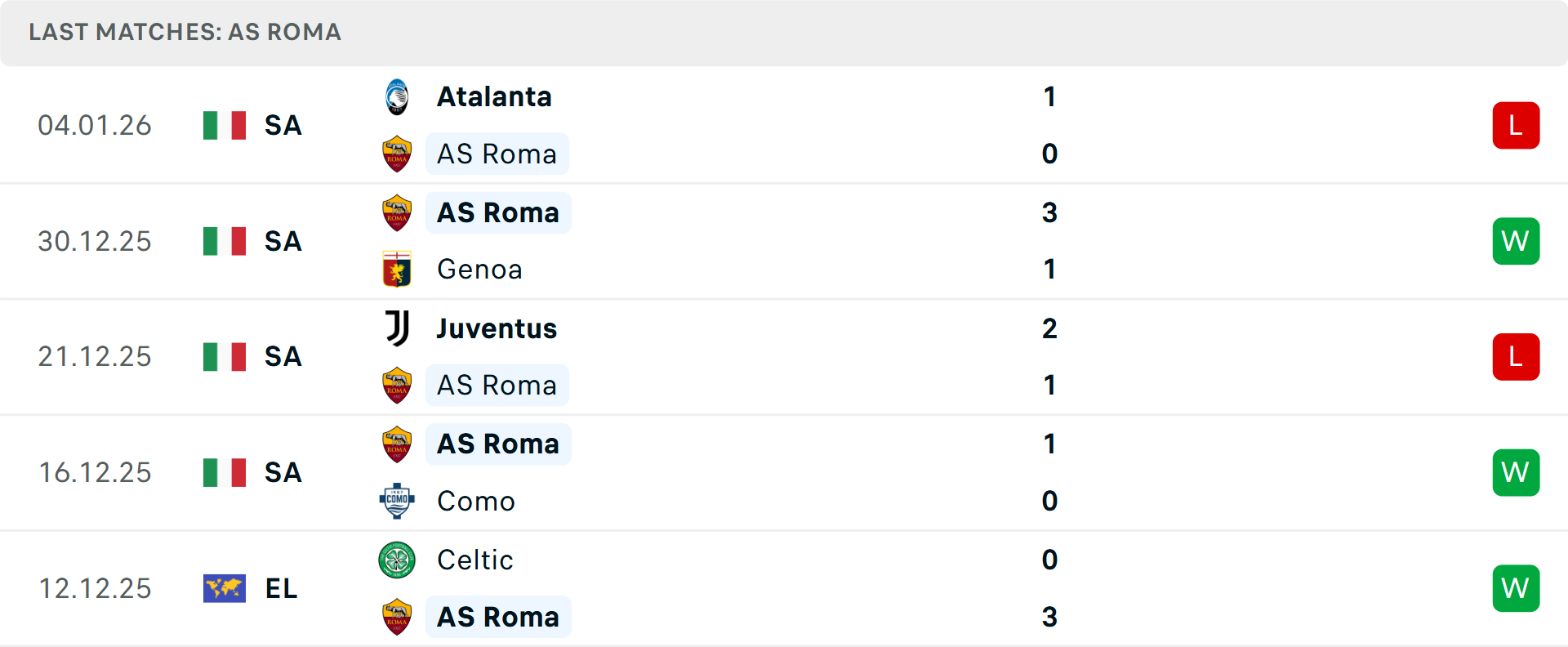Click the Juventus logo icon
Screen dimensions: 1568x647
397,328
